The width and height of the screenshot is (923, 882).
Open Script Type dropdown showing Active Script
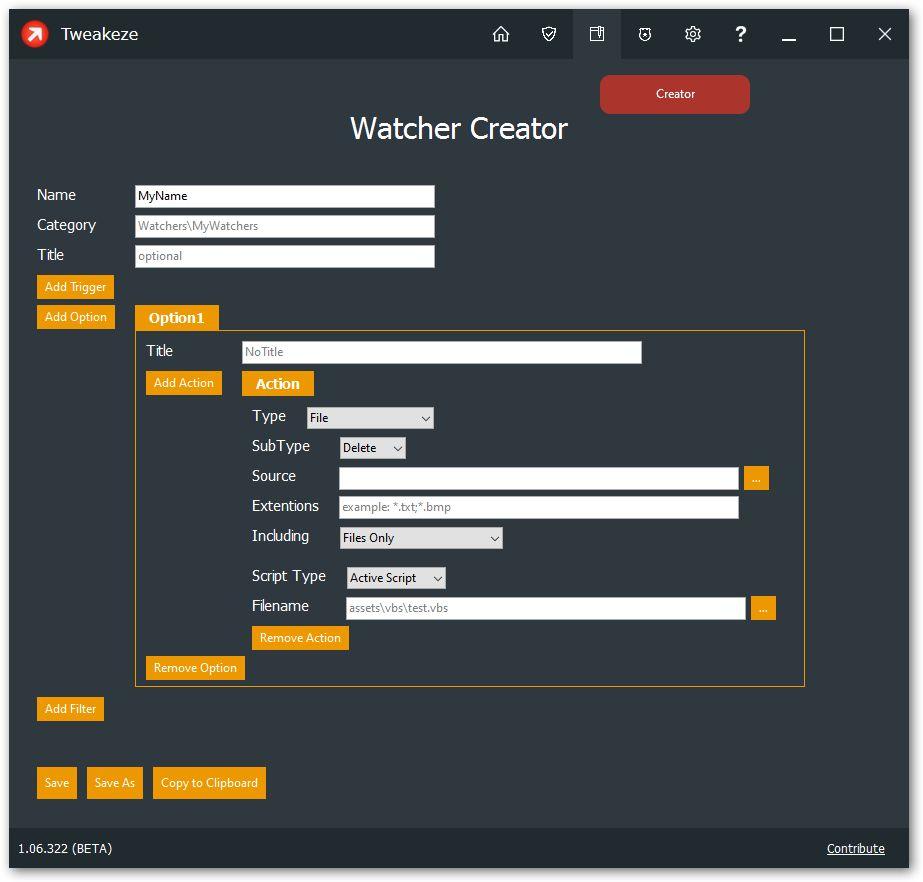tap(396, 578)
